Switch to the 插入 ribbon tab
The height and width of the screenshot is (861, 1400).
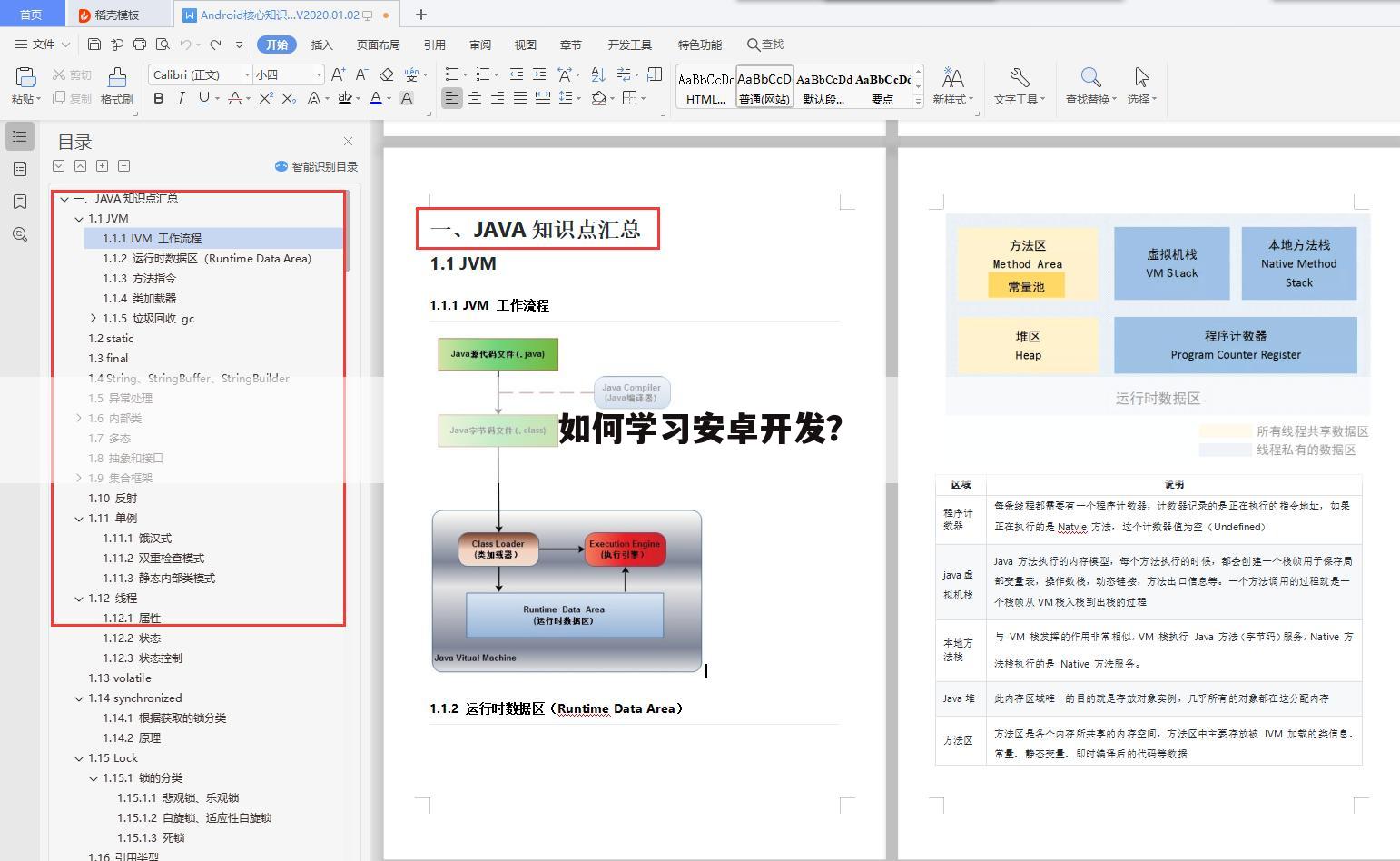click(321, 45)
